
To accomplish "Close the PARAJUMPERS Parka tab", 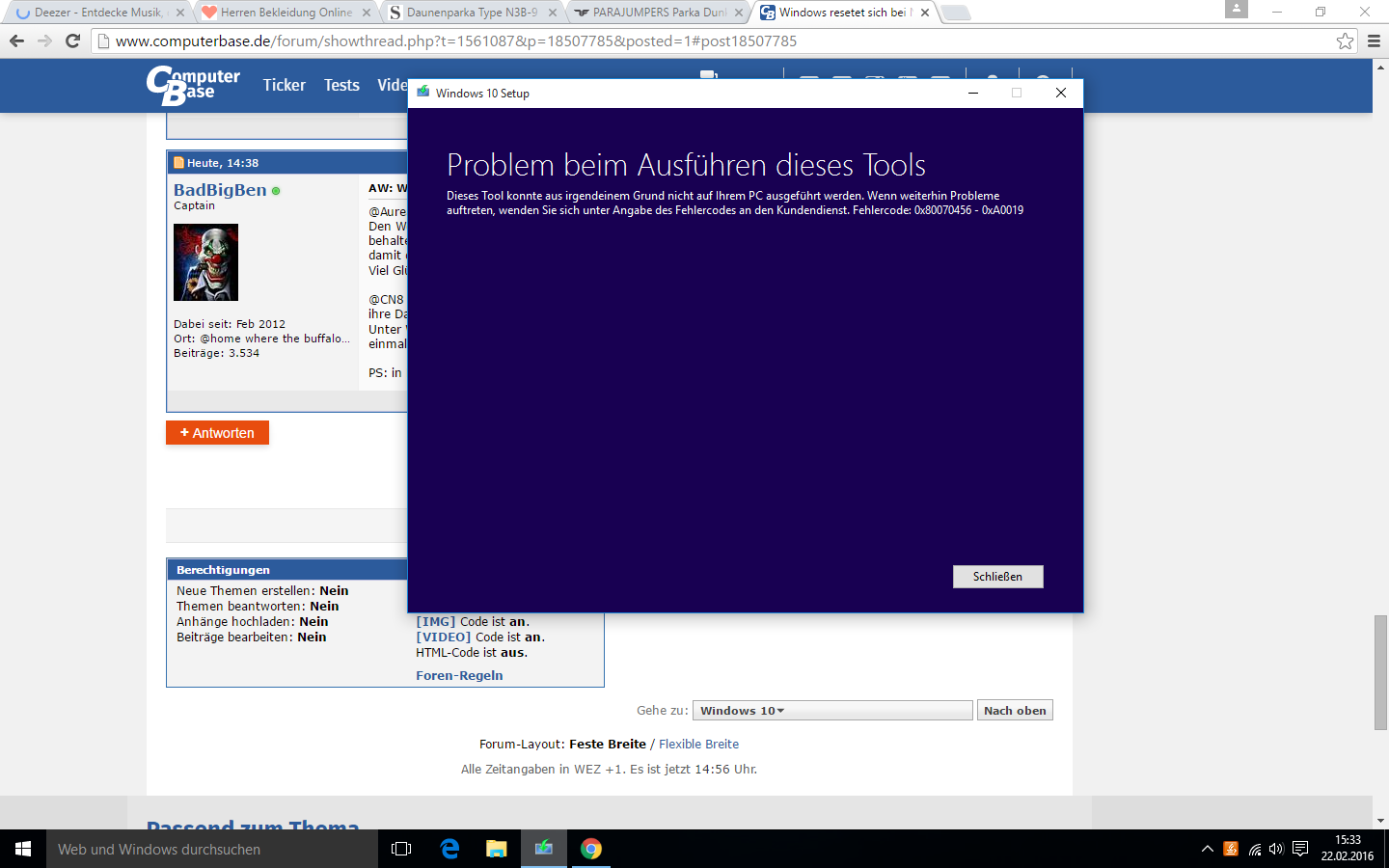I will 739,13.
